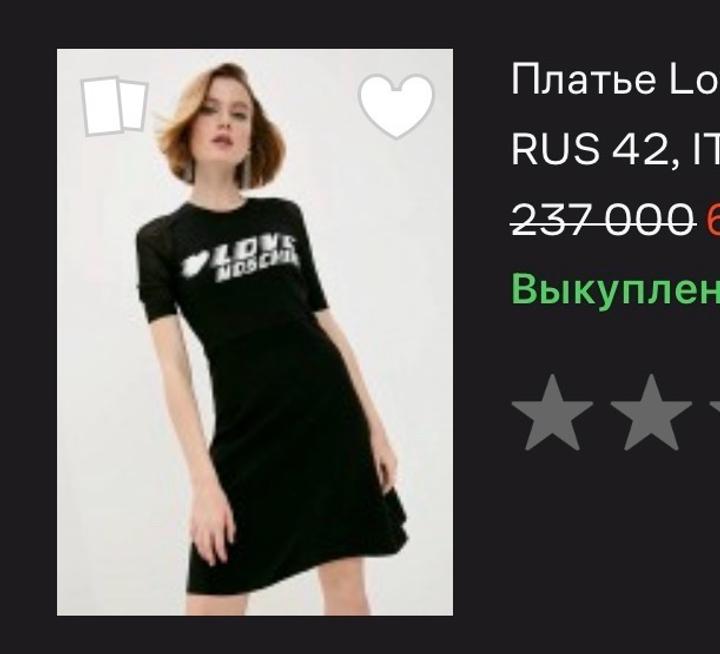
Task: Give two stars using the second star
Action: pos(651,412)
